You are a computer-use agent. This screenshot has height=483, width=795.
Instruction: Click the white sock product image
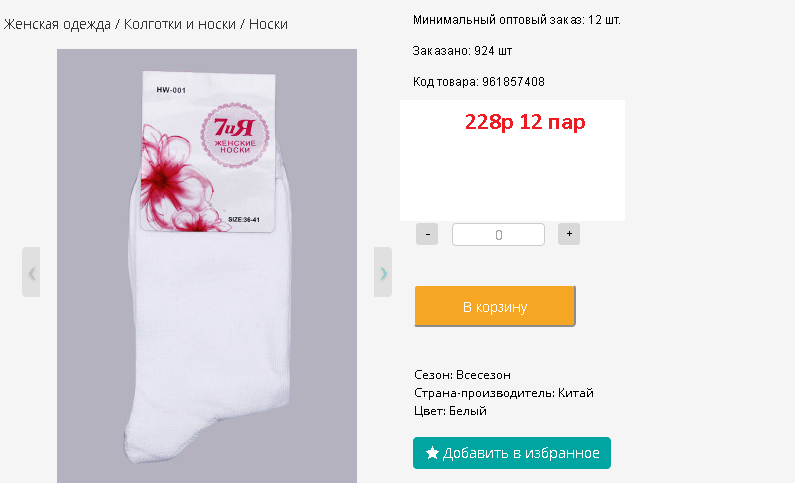pyautogui.click(x=207, y=266)
